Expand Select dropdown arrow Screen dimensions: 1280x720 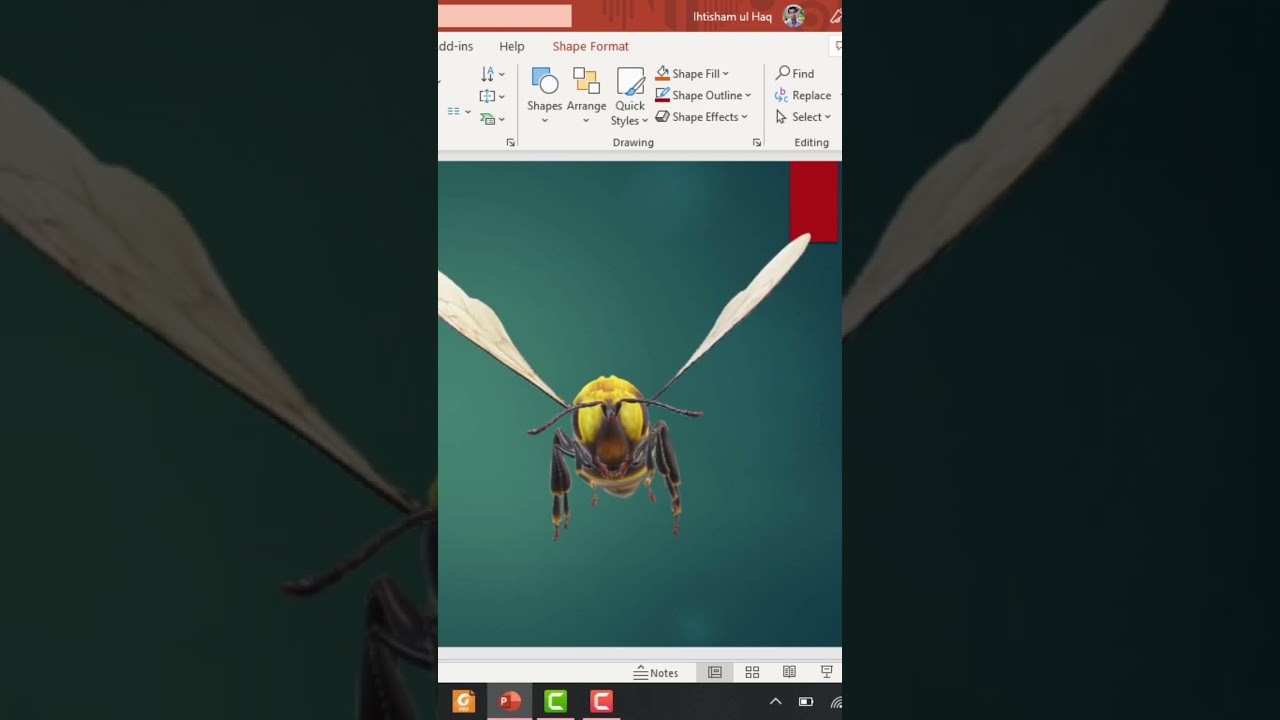(x=827, y=118)
